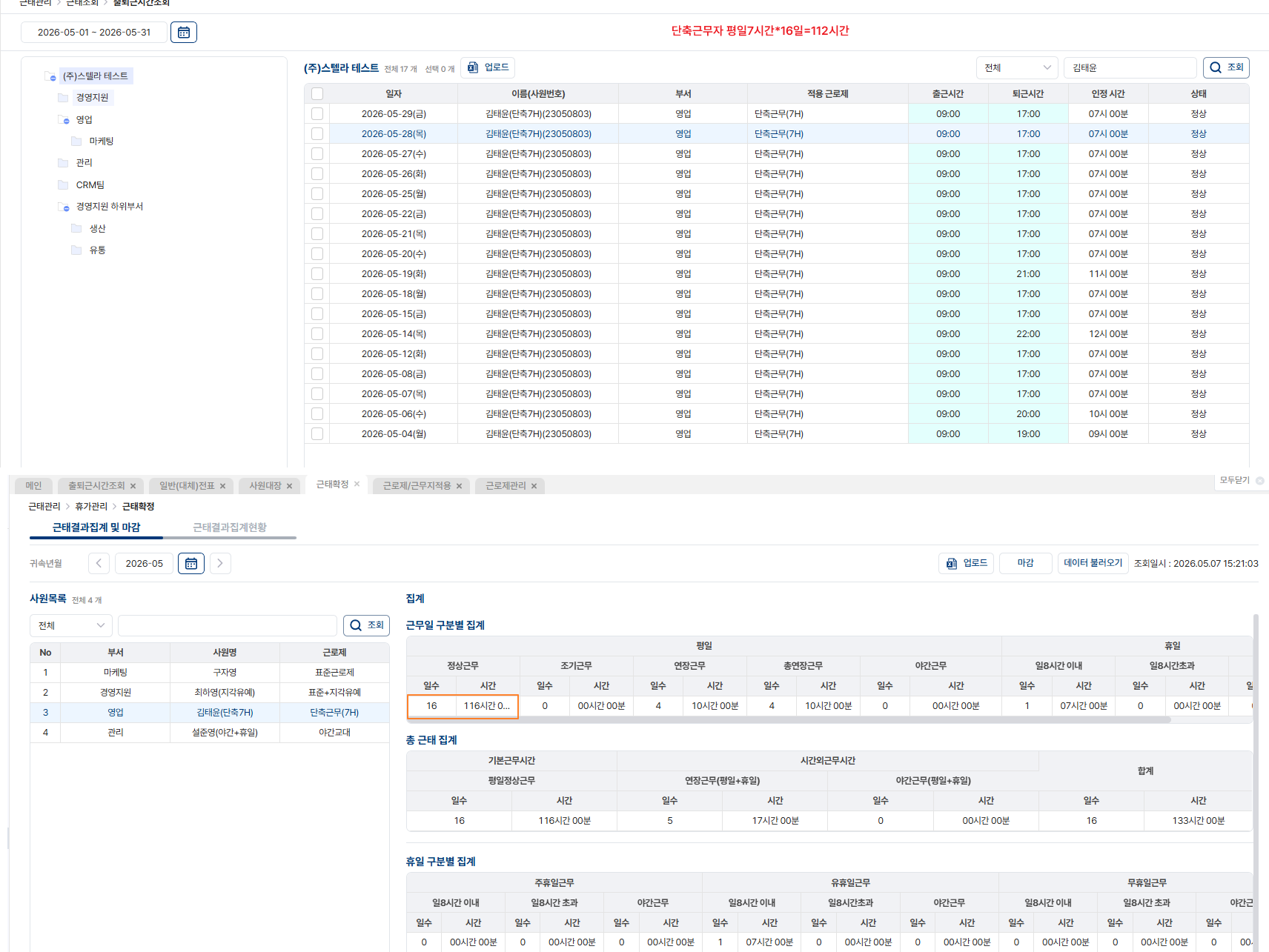Collapse the 영업 department tree node
This screenshot has height=952, width=1269.
click(65, 120)
